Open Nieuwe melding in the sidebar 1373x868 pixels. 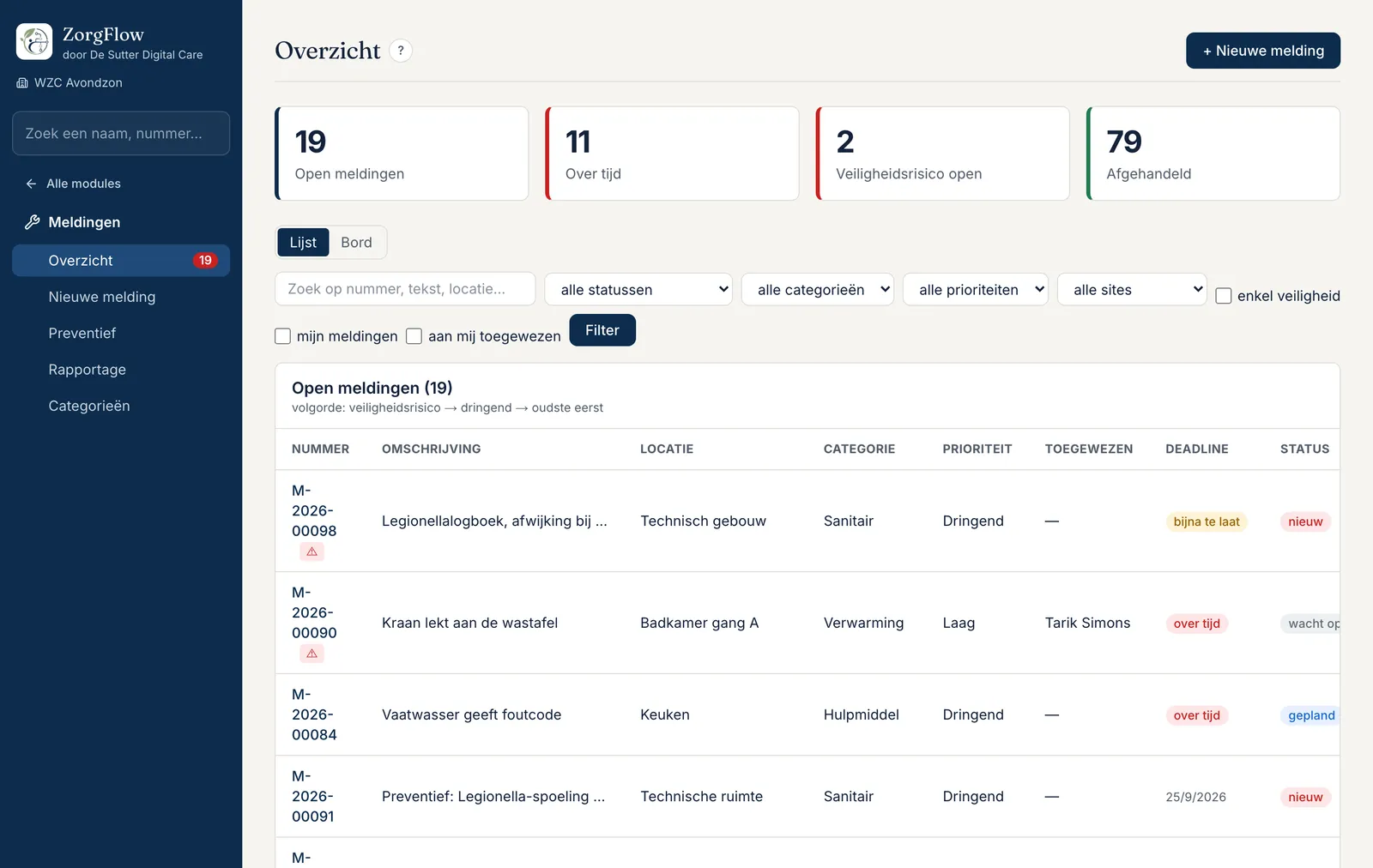(121, 297)
